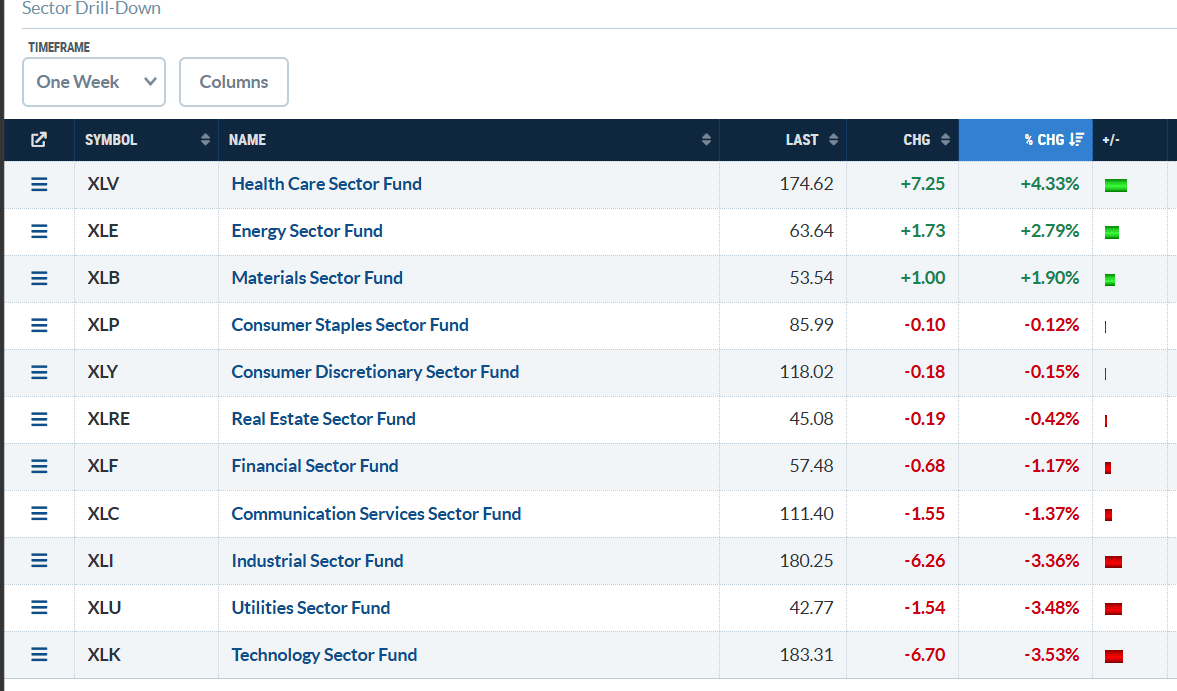
Task: Open the XLK row menu icon
Action: tap(39, 654)
